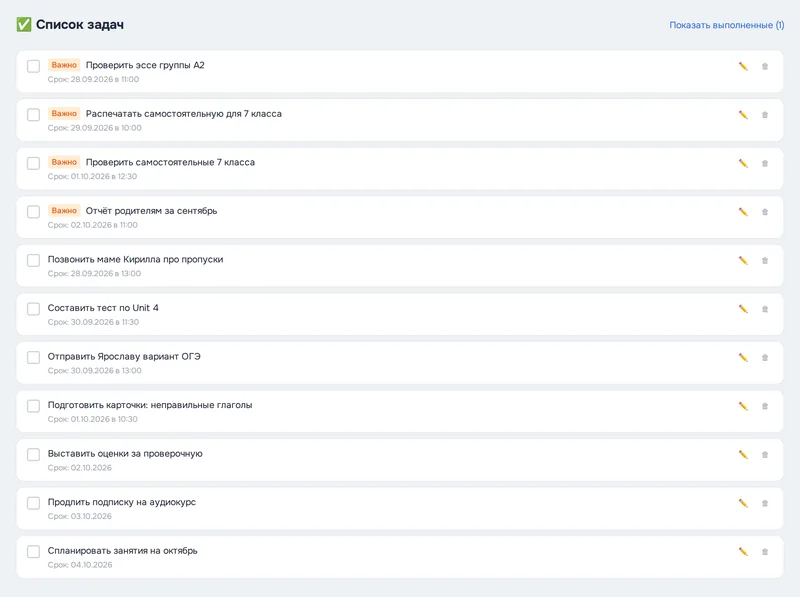Edit task Отправить Ярославу вариант ОГЭ
This screenshot has height=597, width=800.
pyautogui.click(x=743, y=358)
